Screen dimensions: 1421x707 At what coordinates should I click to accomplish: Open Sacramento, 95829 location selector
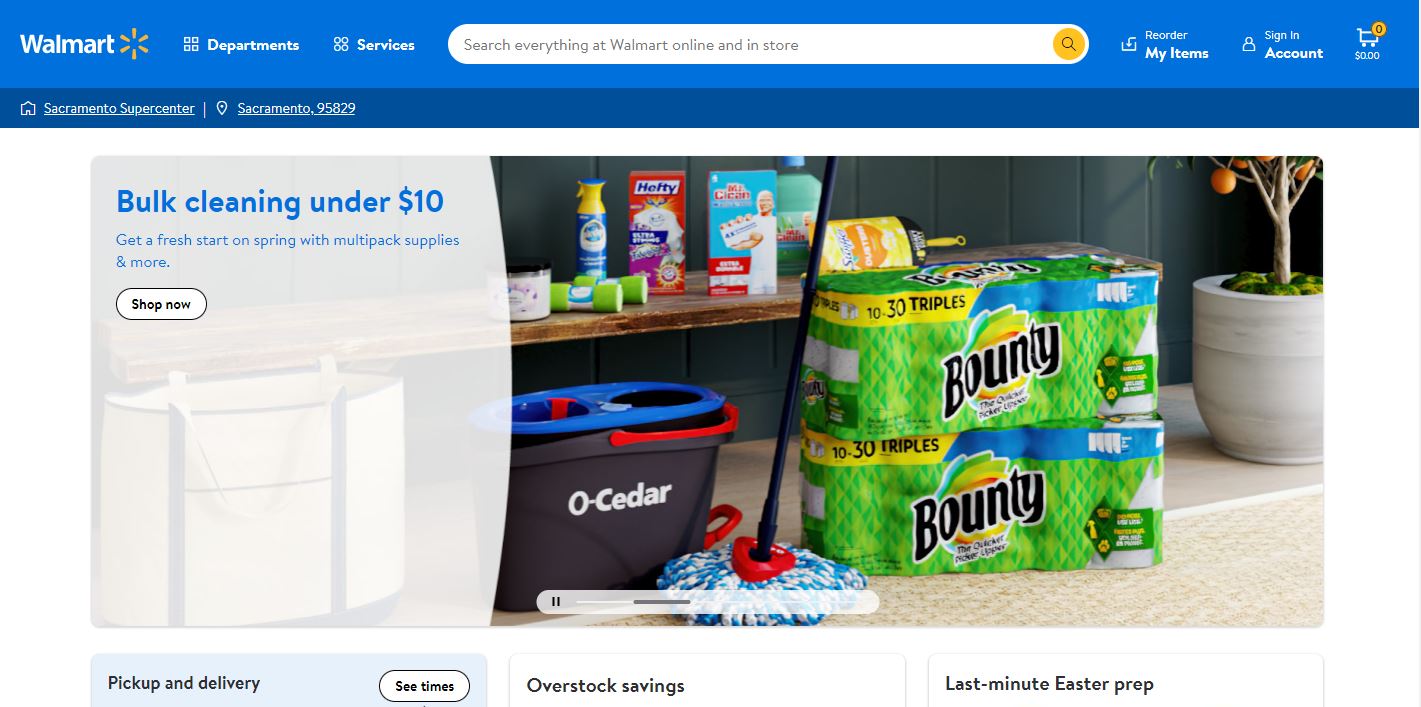[296, 108]
